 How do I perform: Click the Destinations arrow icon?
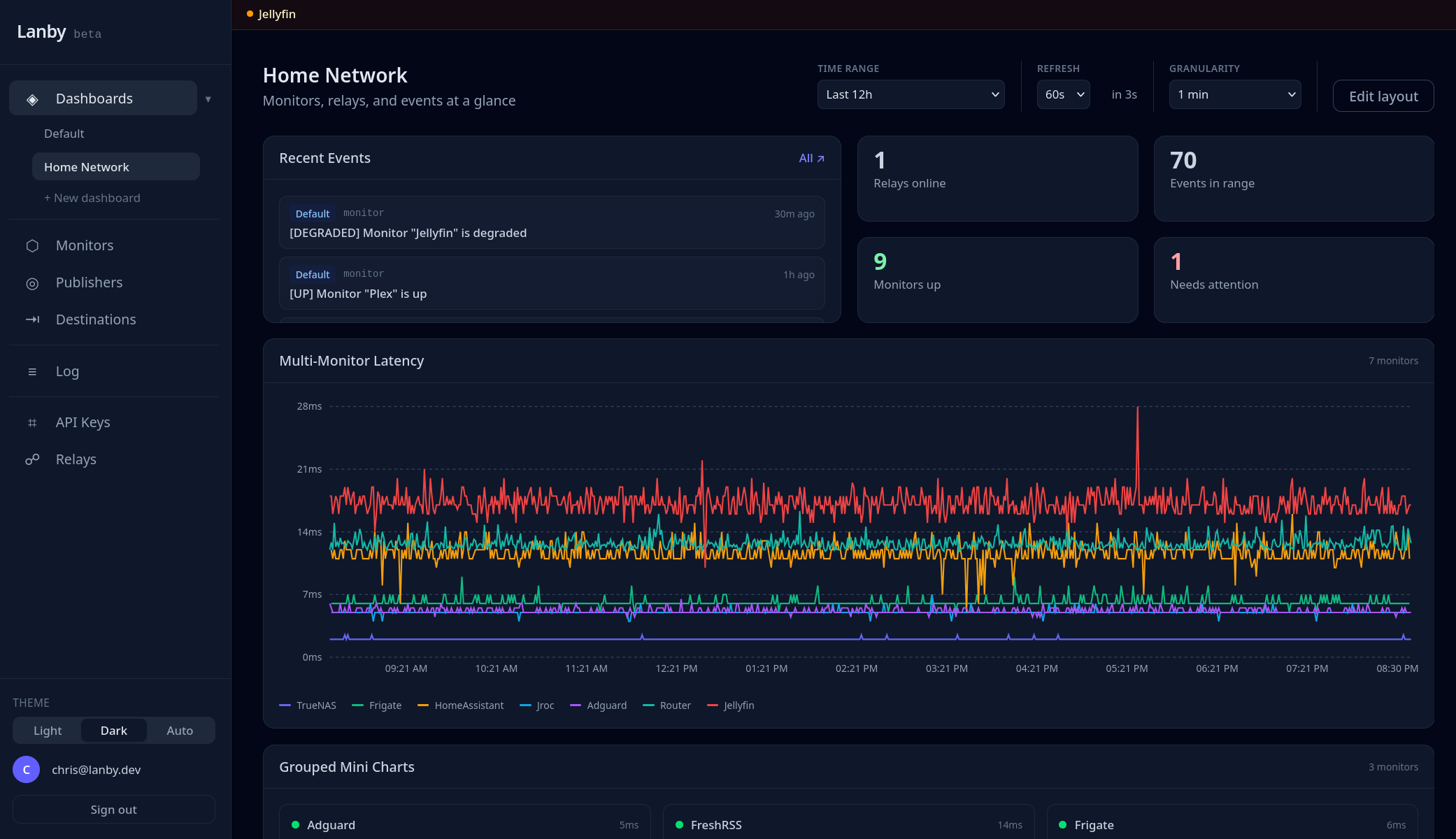tap(32, 320)
